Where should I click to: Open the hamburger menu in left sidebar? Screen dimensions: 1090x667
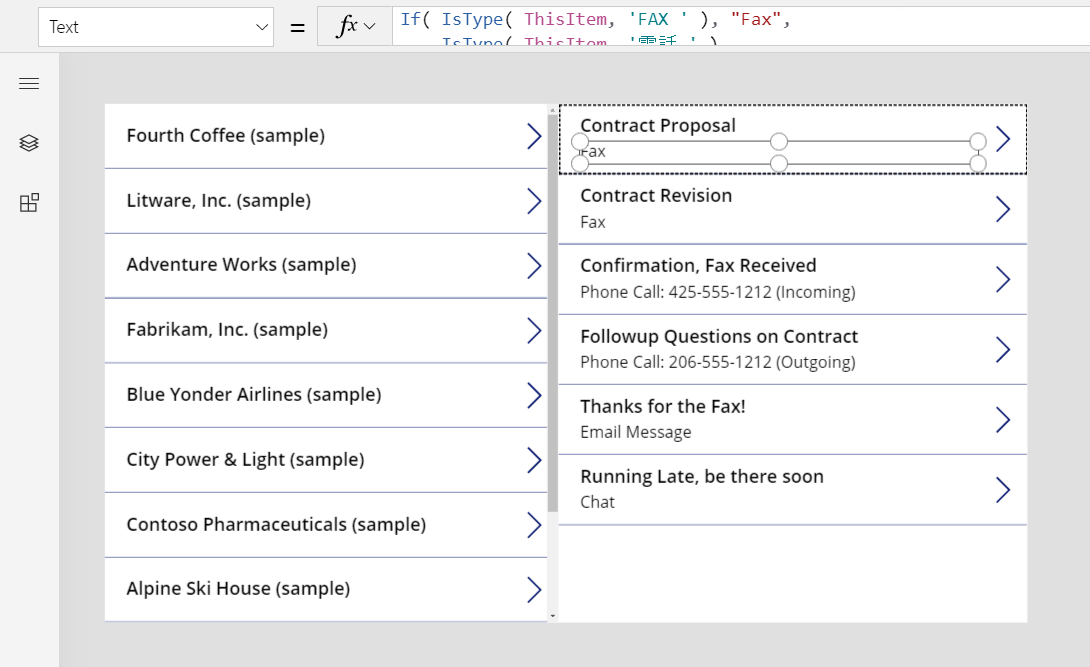pyautogui.click(x=29, y=84)
